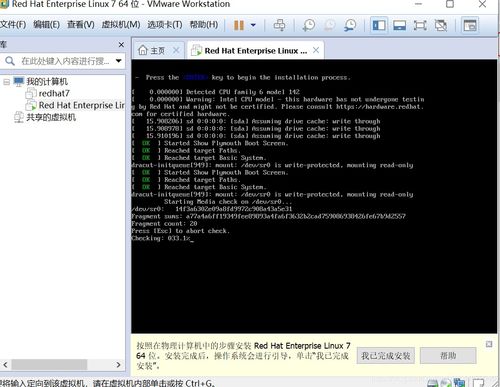This screenshot has height=387, width=500.
Task: Collapse the 我的计算机 tree node
Action: coord(6,82)
